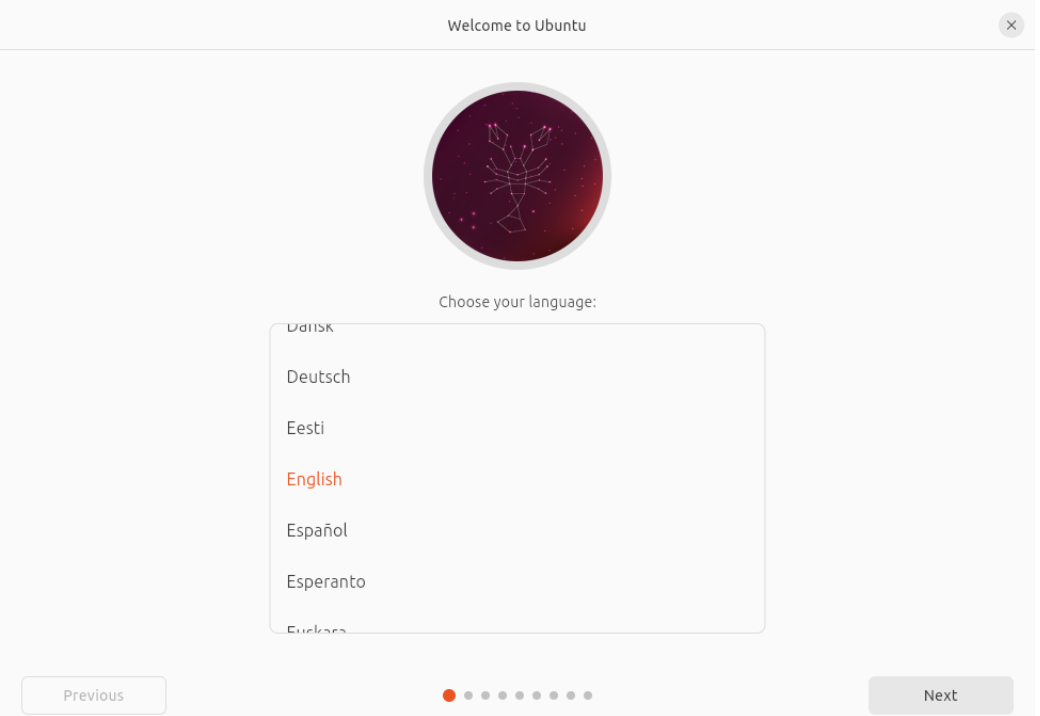Choose Eesti as the language

pyautogui.click(x=305, y=428)
